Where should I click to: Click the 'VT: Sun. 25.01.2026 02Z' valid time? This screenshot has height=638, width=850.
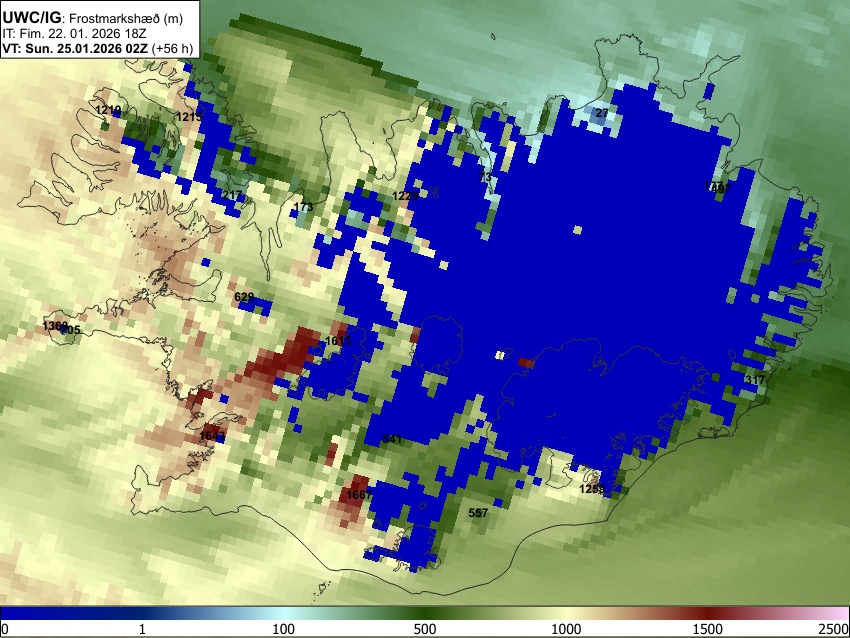75,48
